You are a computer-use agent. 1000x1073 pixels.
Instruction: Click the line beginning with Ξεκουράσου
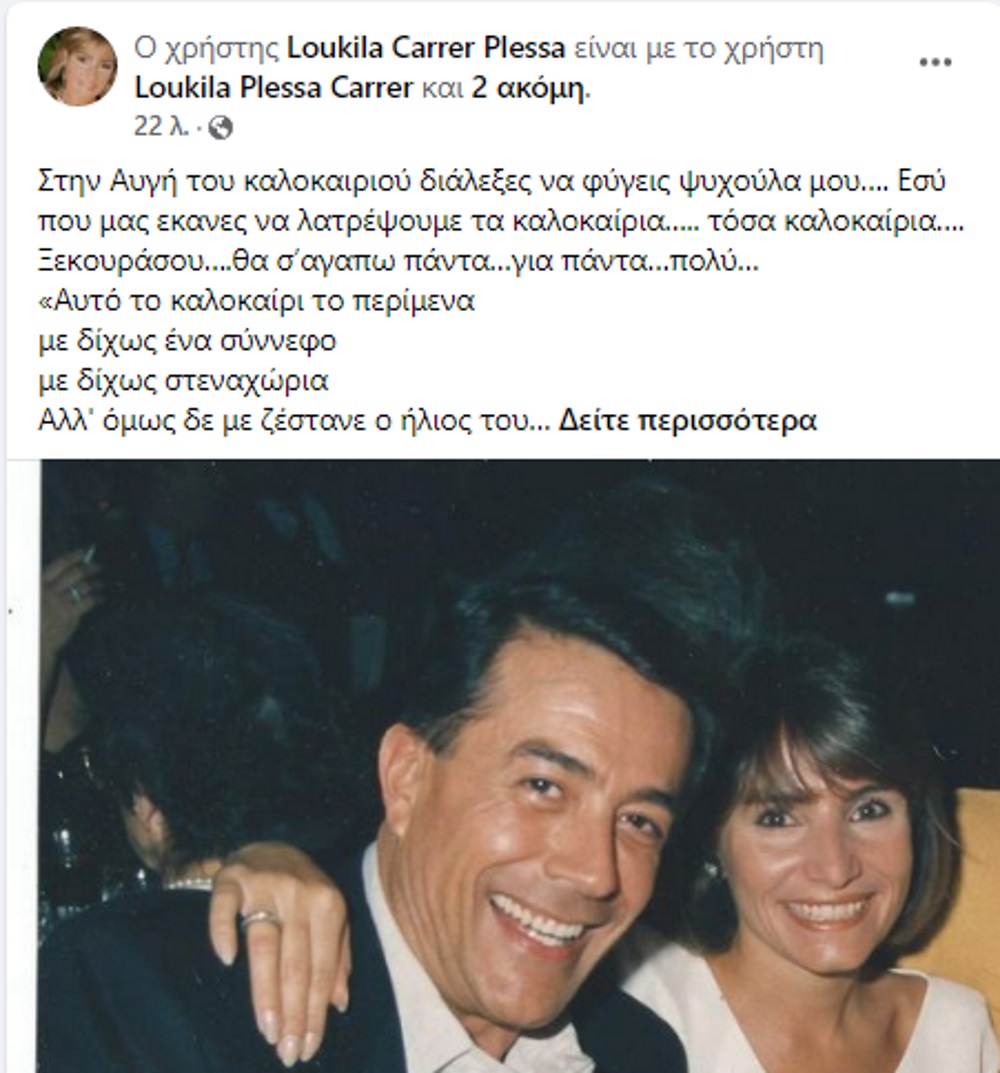[x=398, y=261]
